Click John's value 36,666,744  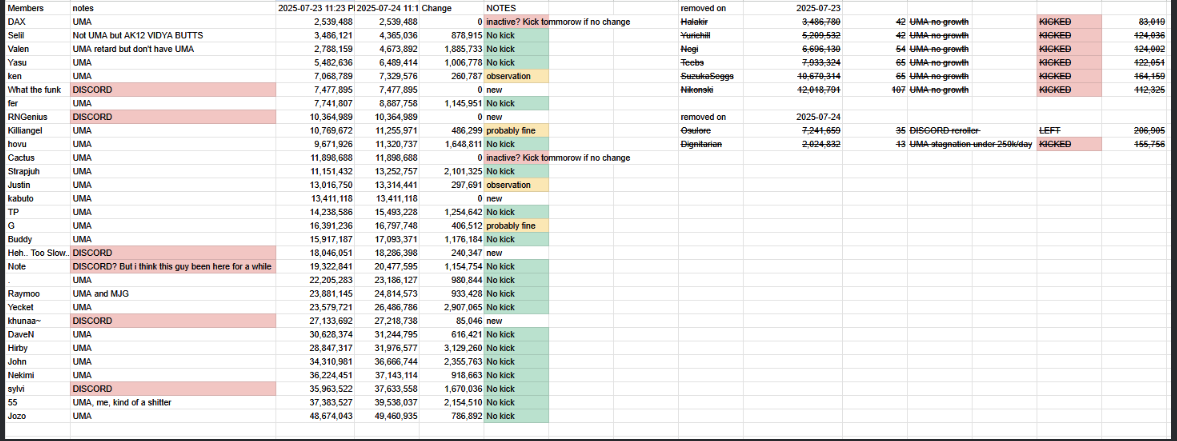[387, 361]
